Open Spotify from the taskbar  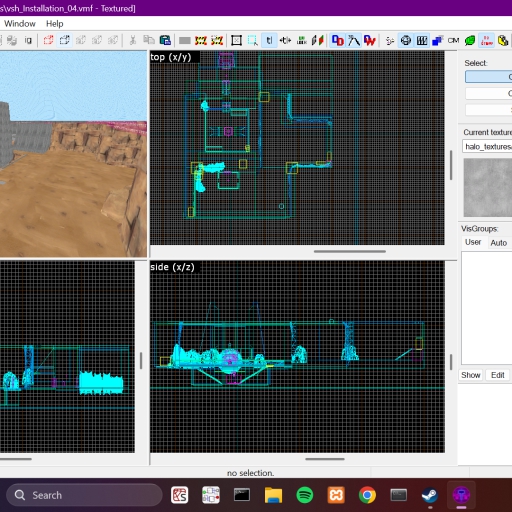pyautogui.click(x=305, y=495)
